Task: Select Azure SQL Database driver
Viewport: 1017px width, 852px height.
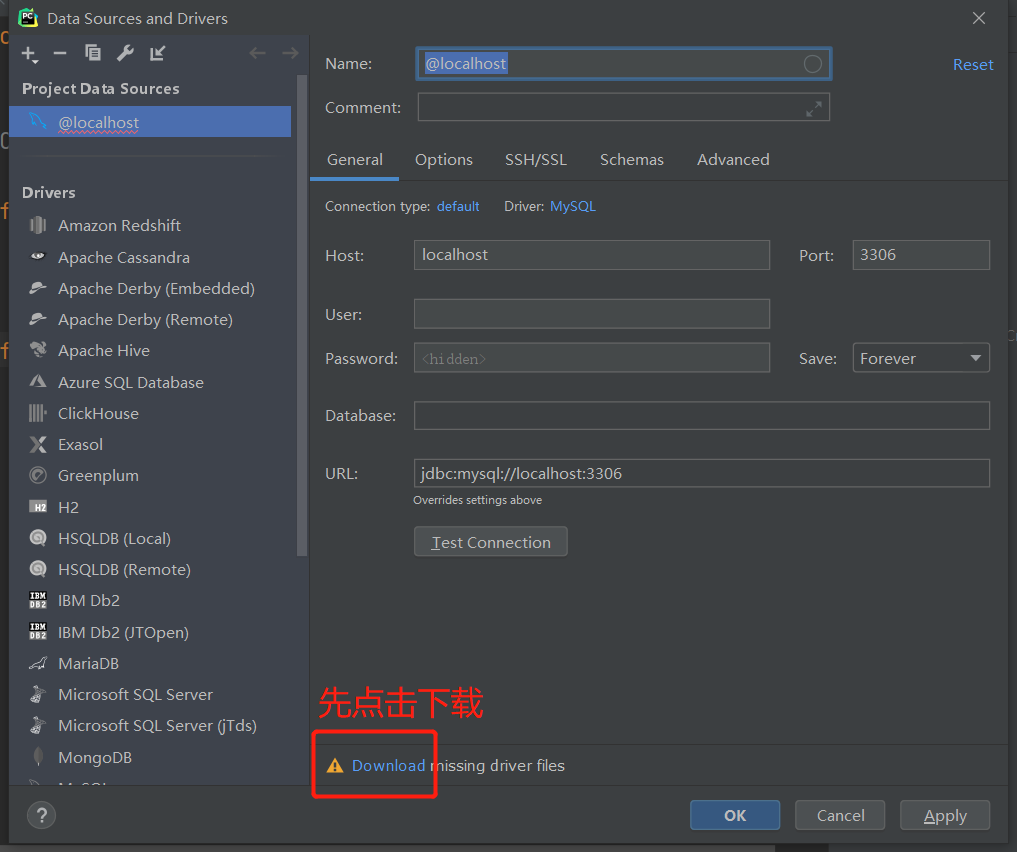Action: (130, 383)
